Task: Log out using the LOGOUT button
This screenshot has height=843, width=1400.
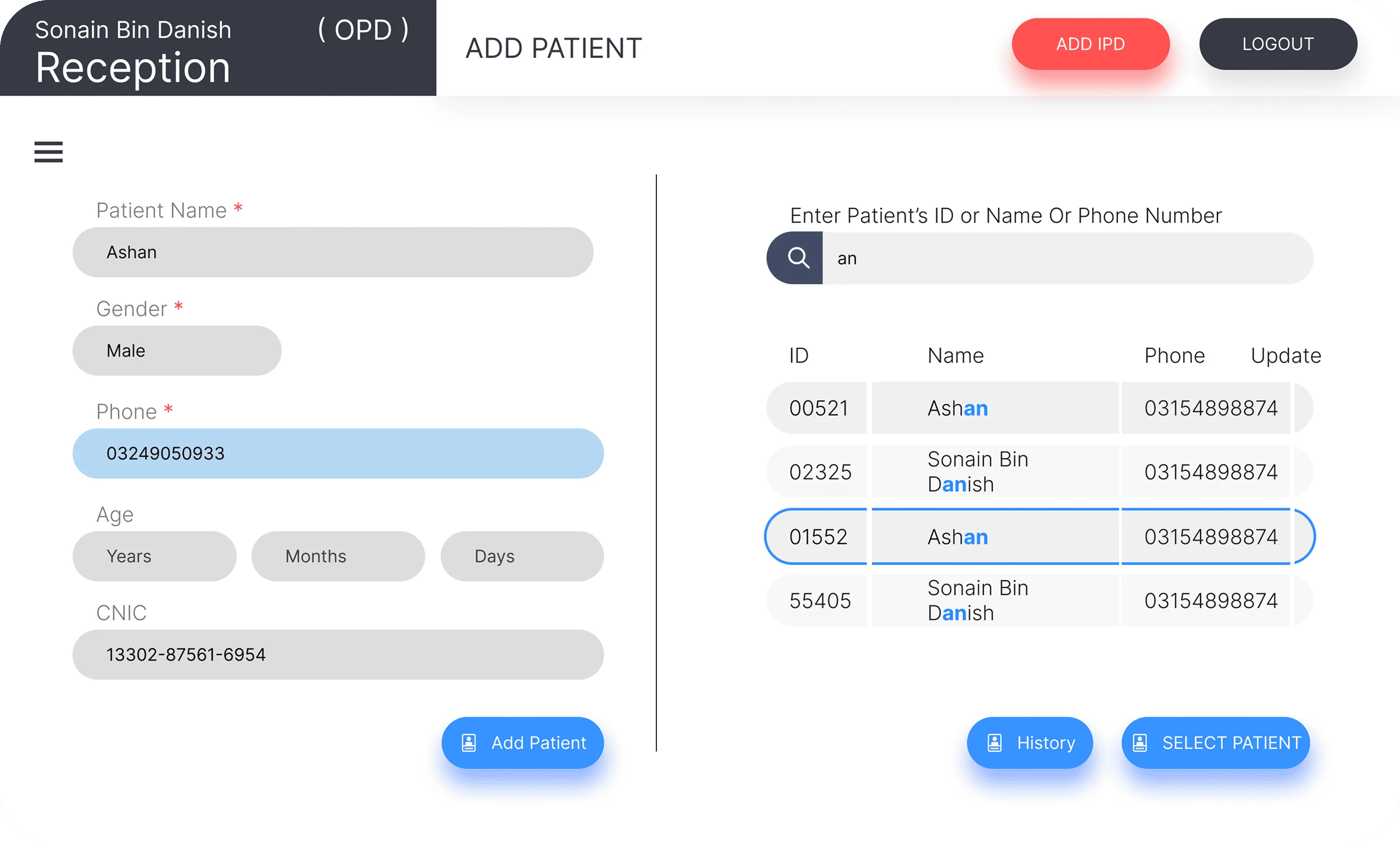Action: [1277, 44]
